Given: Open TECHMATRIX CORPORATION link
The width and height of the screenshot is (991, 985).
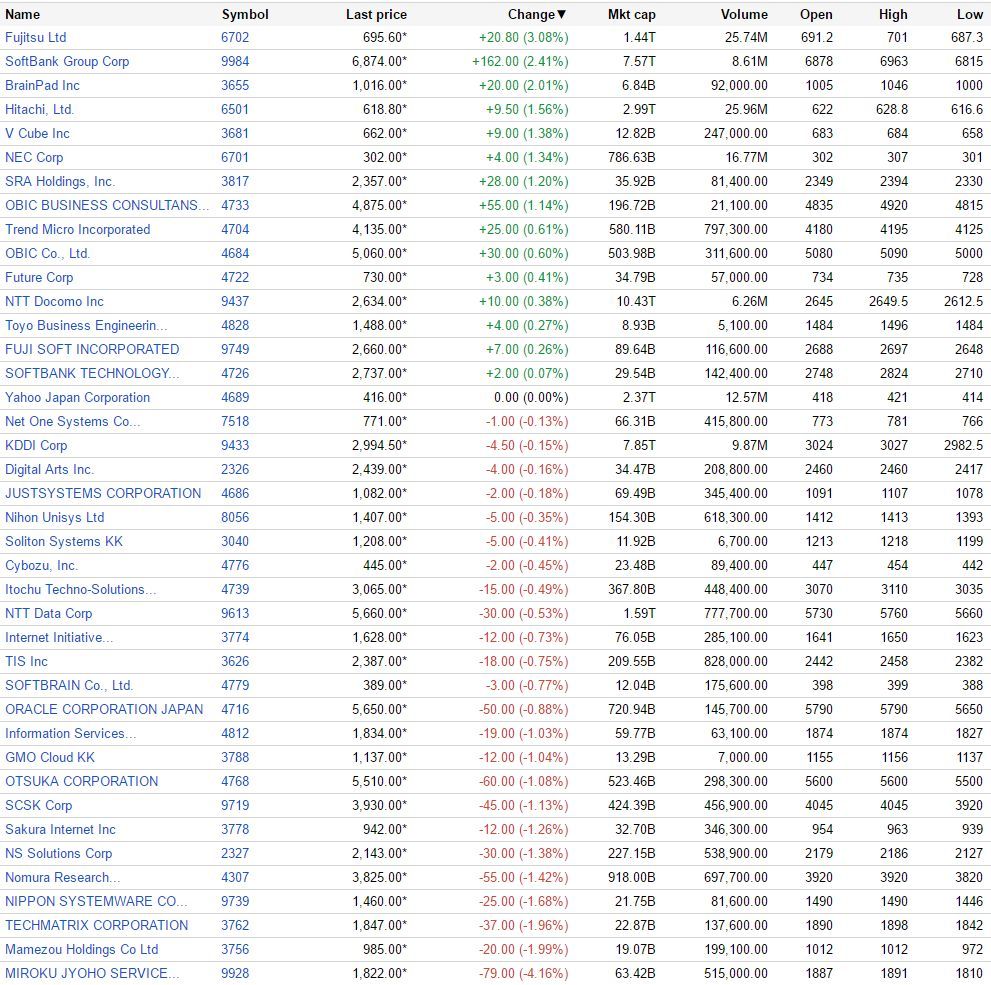Looking at the screenshot, I should 97,926.
